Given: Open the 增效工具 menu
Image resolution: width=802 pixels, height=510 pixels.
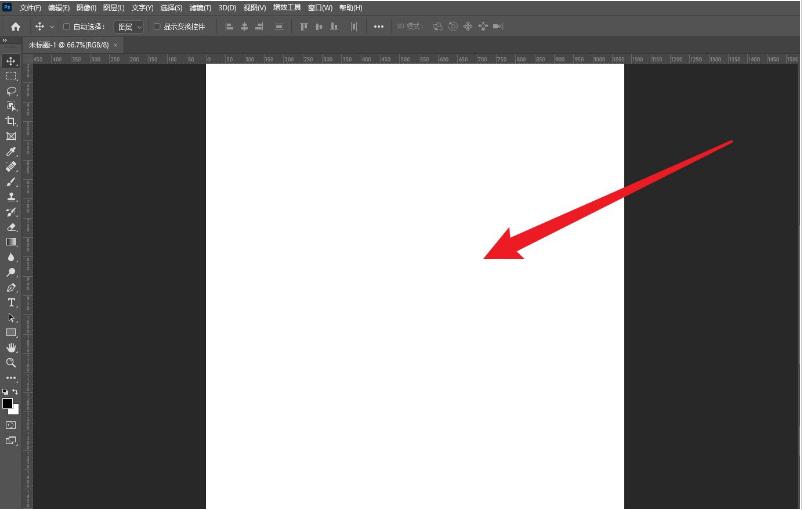Looking at the screenshot, I should tap(287, 8).
